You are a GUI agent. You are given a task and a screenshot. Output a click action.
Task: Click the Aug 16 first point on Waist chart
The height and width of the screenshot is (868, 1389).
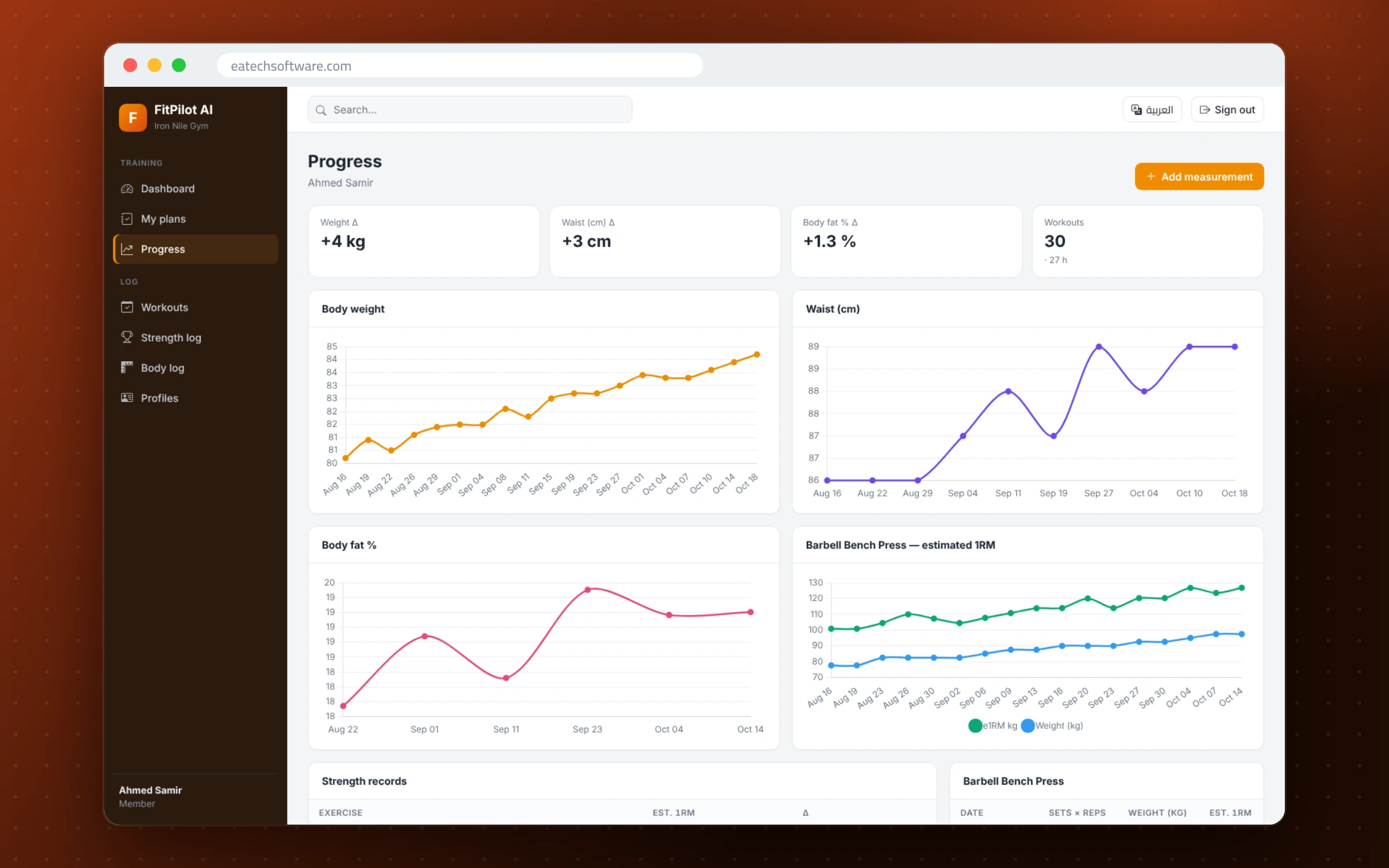point(827,480)
